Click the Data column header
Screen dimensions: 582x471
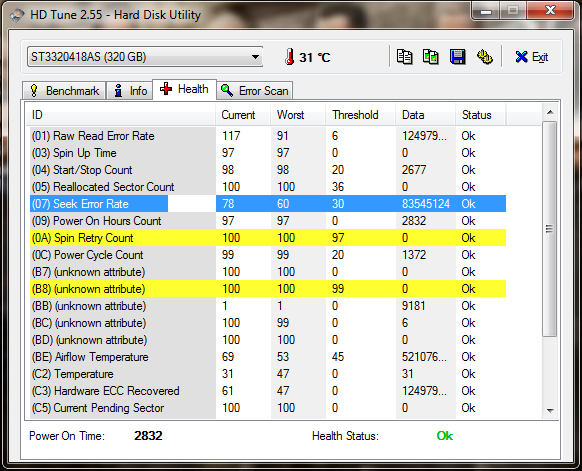tap(425, 115)
